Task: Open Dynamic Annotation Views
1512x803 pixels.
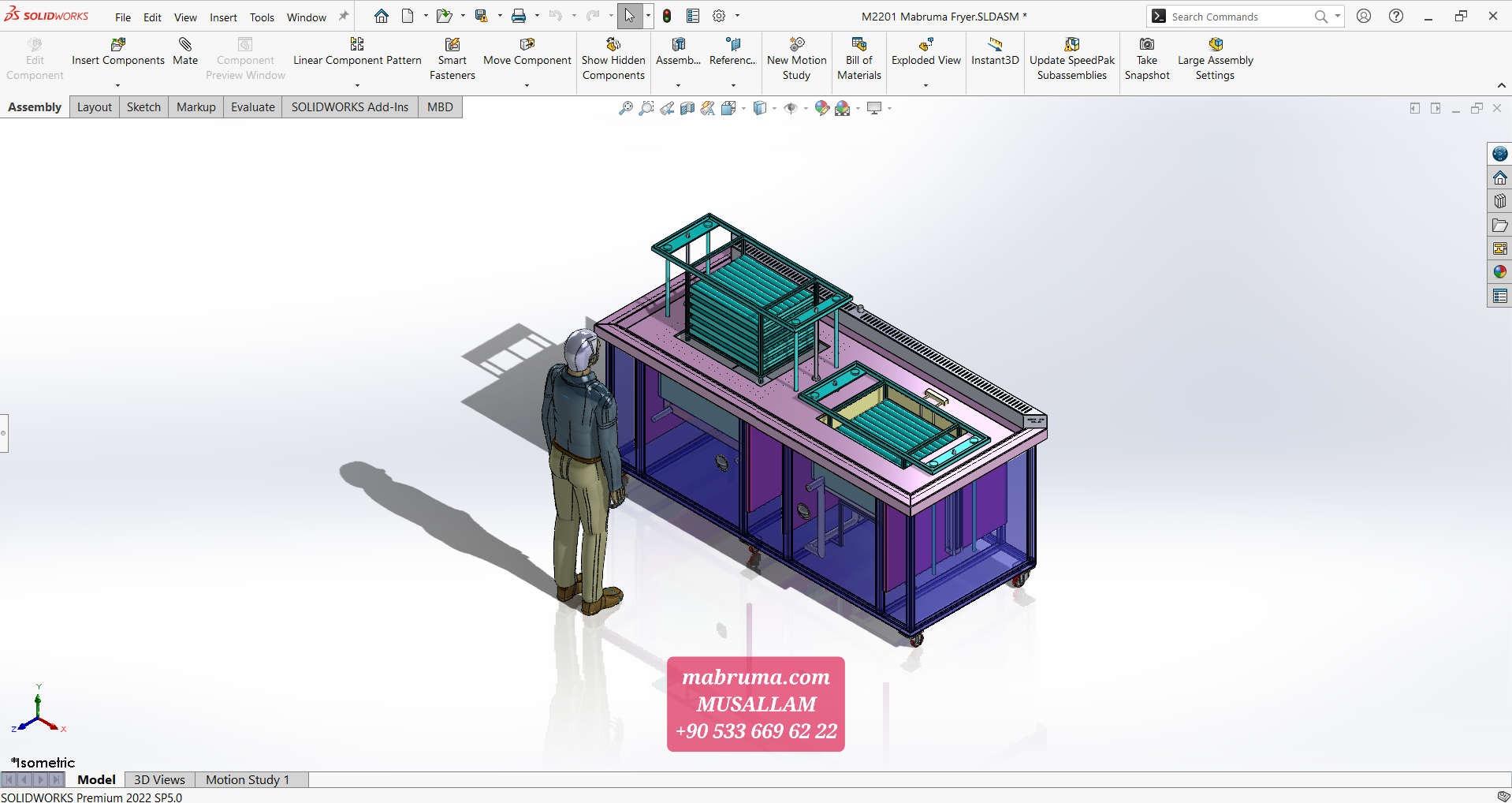Action: tap(708, 108)
